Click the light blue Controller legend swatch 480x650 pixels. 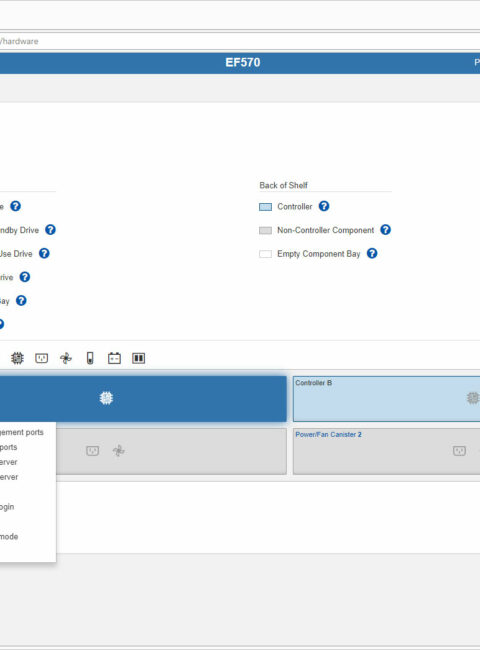pyautogui.click(x=265, y=207)
